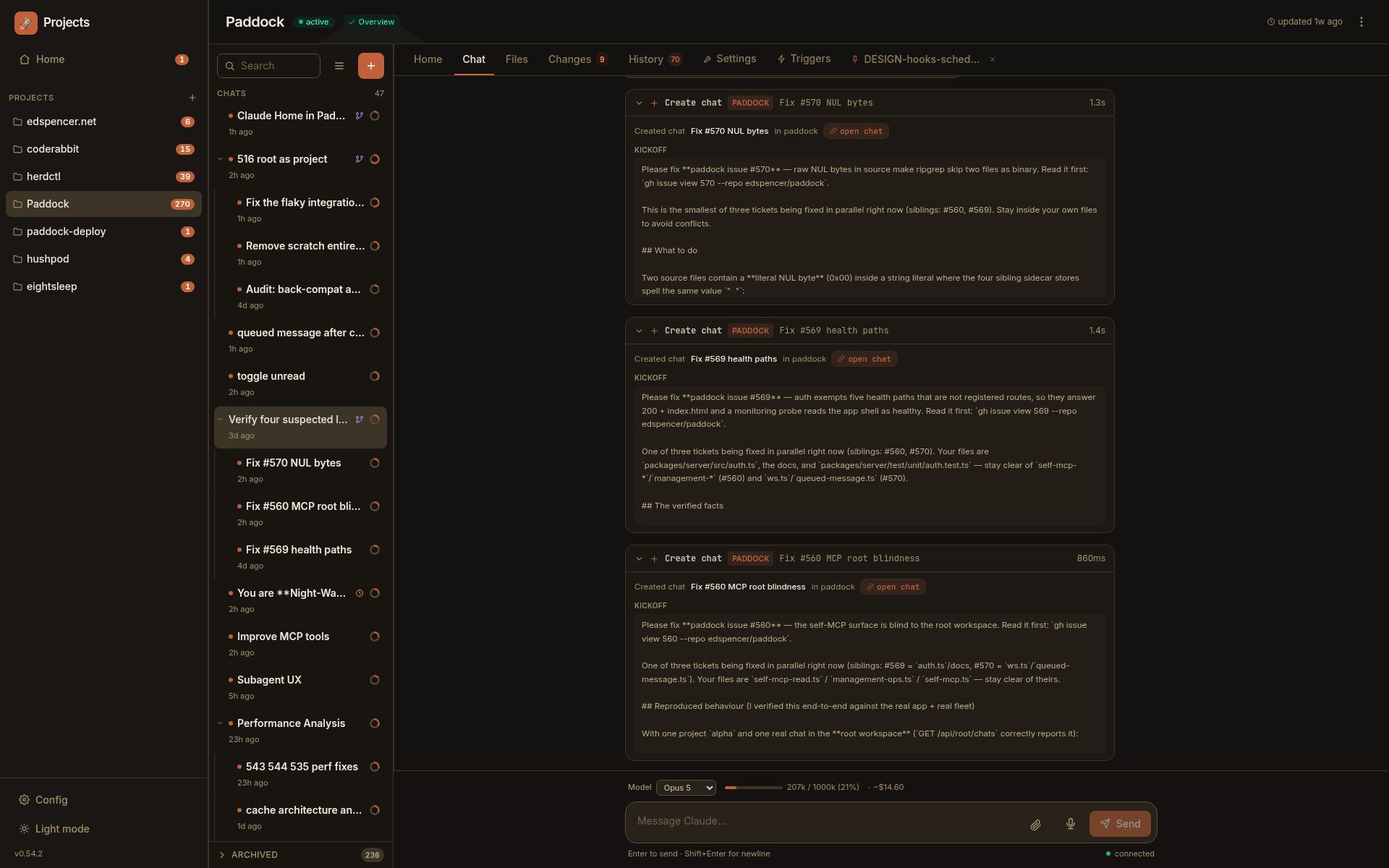Screen dimensions: 1389x868
Task: Open the Remove scratch entire chat
Action: pos(305,253)
